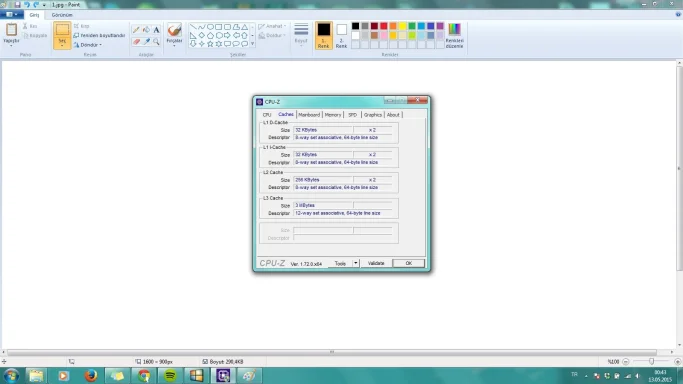The width and height of the screenshot is (683, 384).
Task: Choose the Right triangle shape
Action: point(193,35)
